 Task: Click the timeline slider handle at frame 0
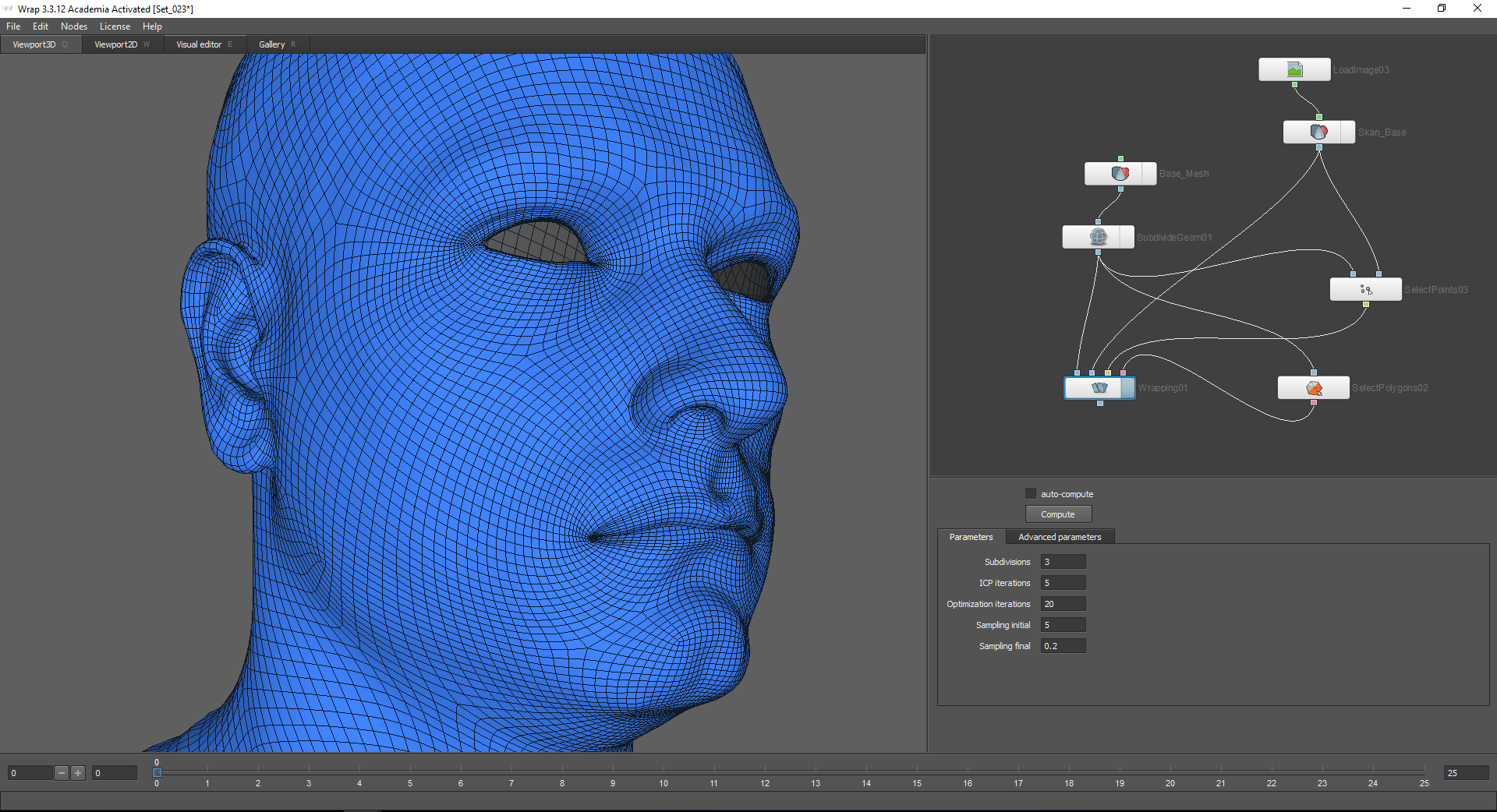tap(157, 773)
